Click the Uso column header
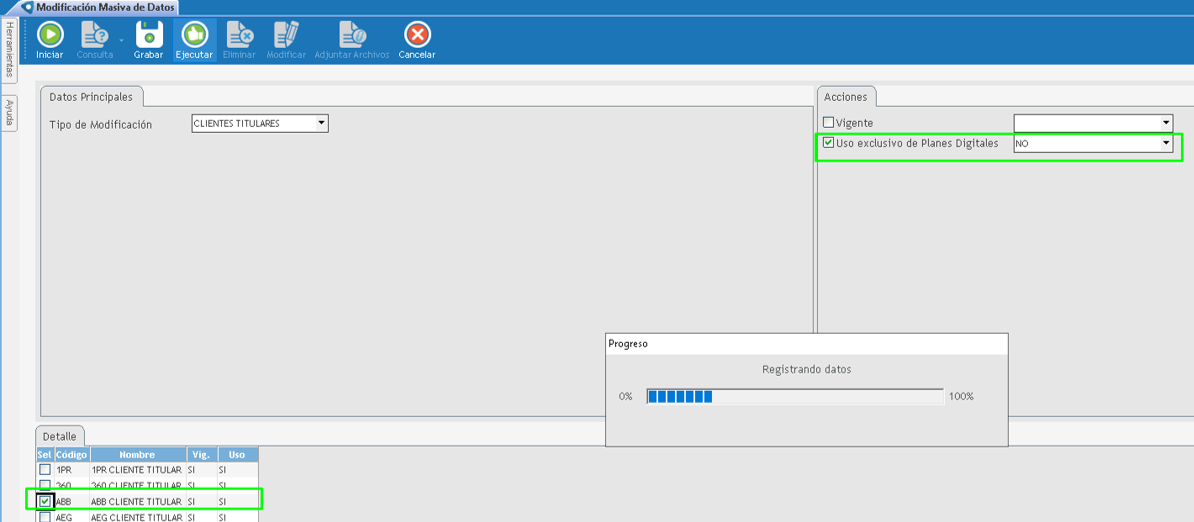The height and width of the screenshot is (522, 1194). pyautogui.click(x=237, y=454)
